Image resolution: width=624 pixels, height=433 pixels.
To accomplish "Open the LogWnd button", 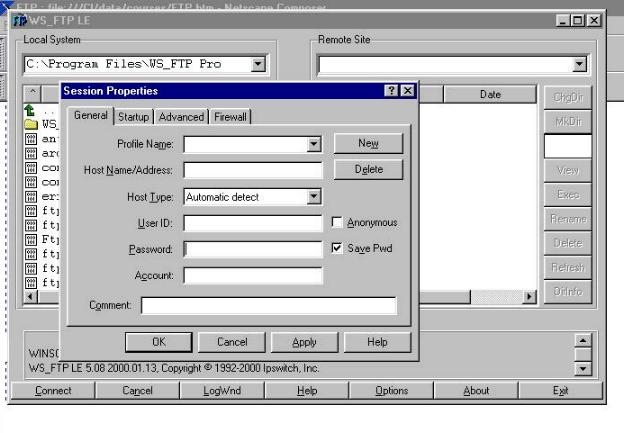I will tap(222, 390).
